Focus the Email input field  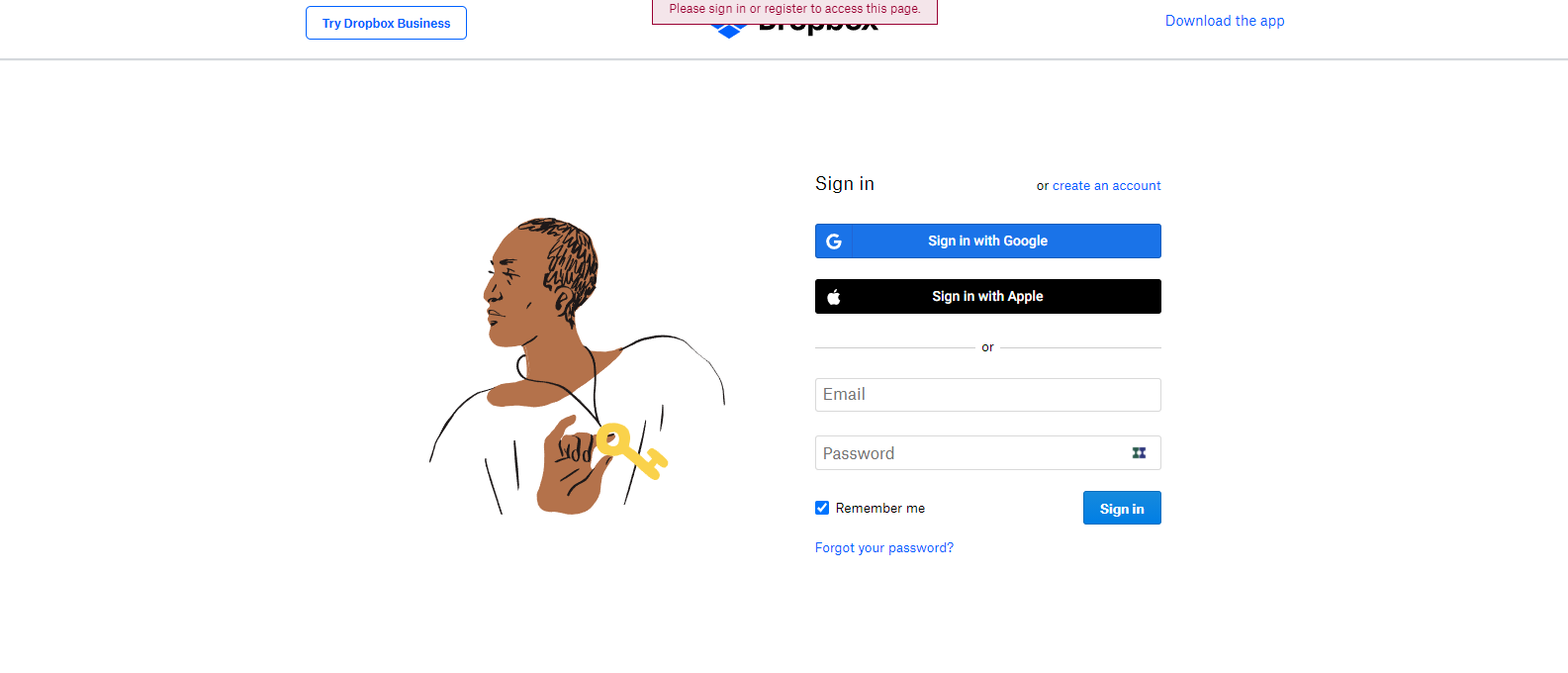(x=988, y=395)
